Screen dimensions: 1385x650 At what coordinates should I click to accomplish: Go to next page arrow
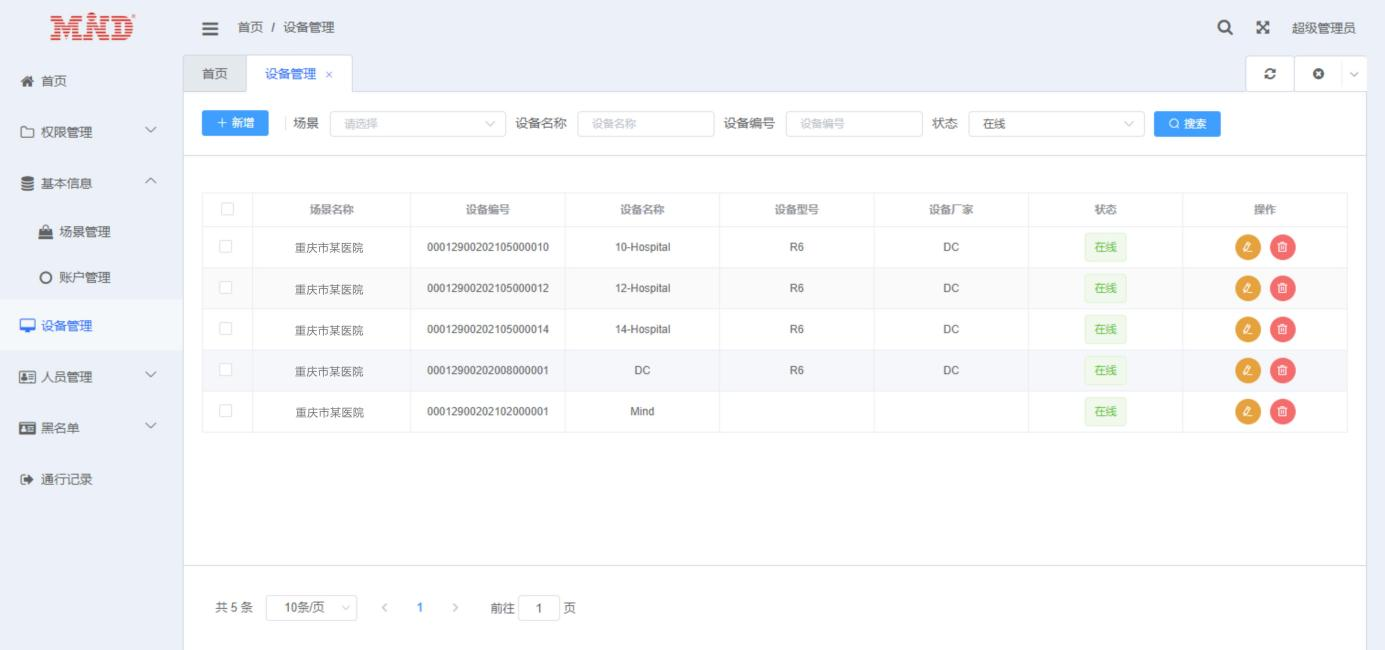click(x=456, y=607)
